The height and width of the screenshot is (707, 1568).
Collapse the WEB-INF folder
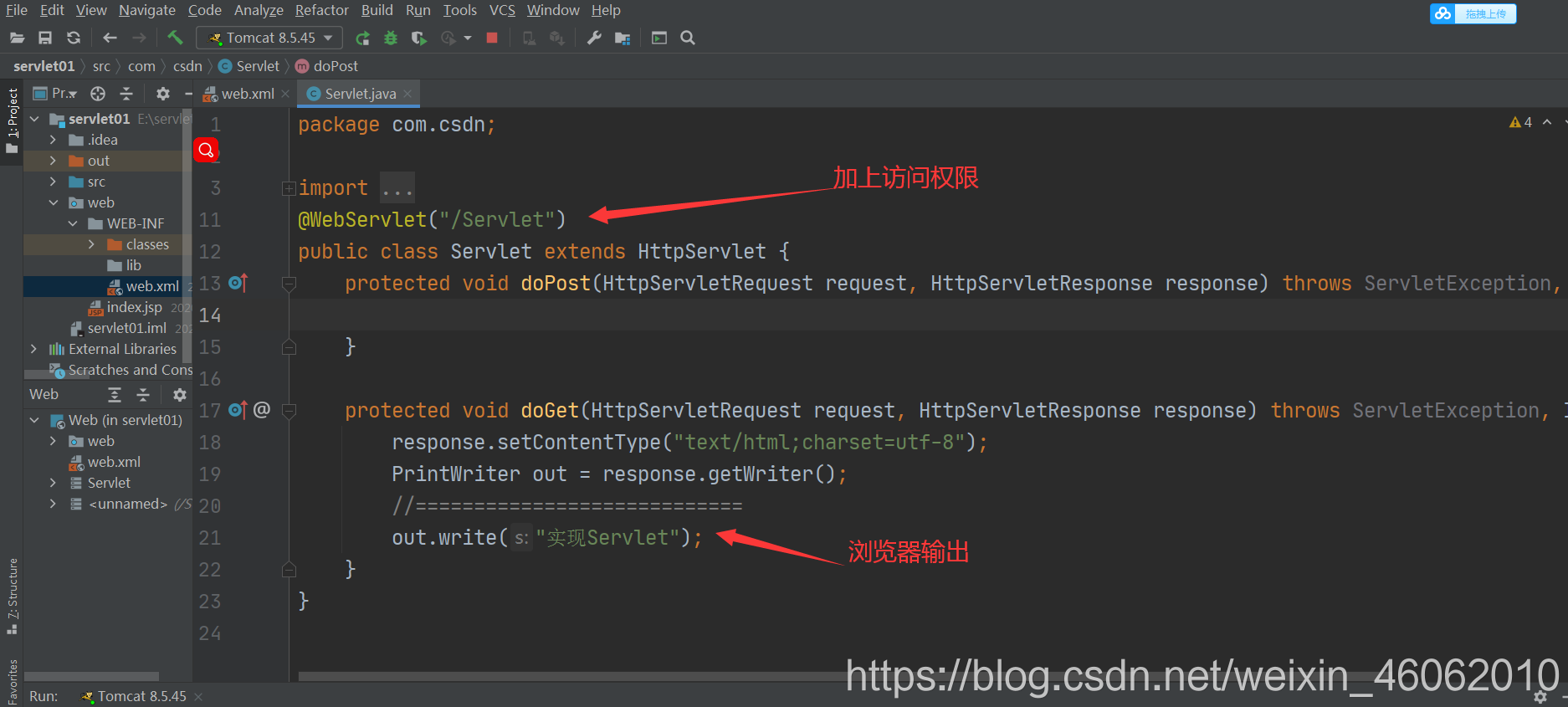73,223
